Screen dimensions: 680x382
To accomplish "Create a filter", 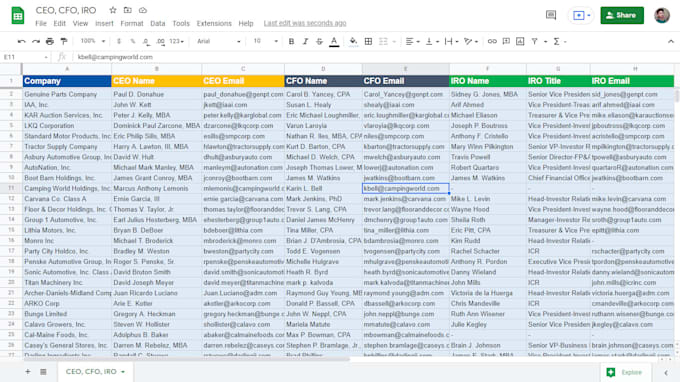I will [534, 41].
